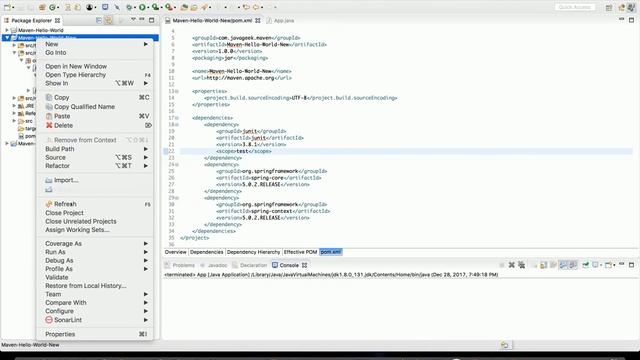
Task: Expand the Build Path submenu
Action: click(x=95, y=149)
